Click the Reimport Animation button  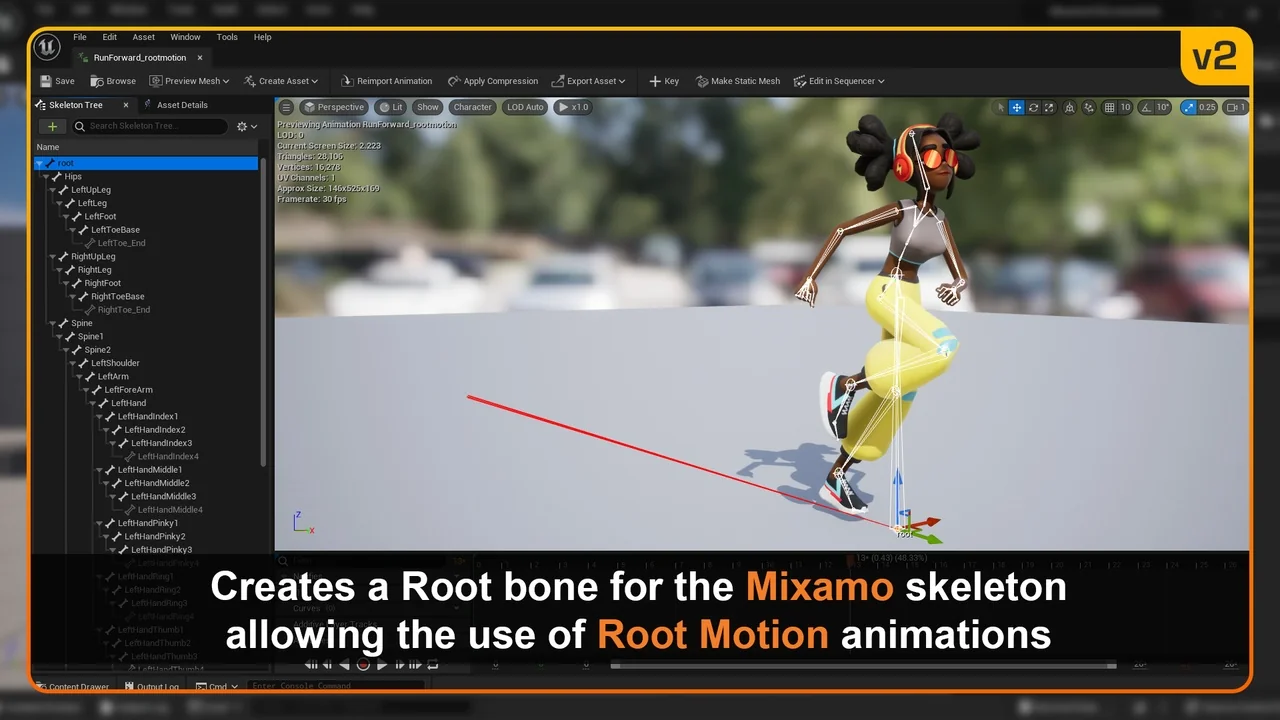tap(386, 81)
